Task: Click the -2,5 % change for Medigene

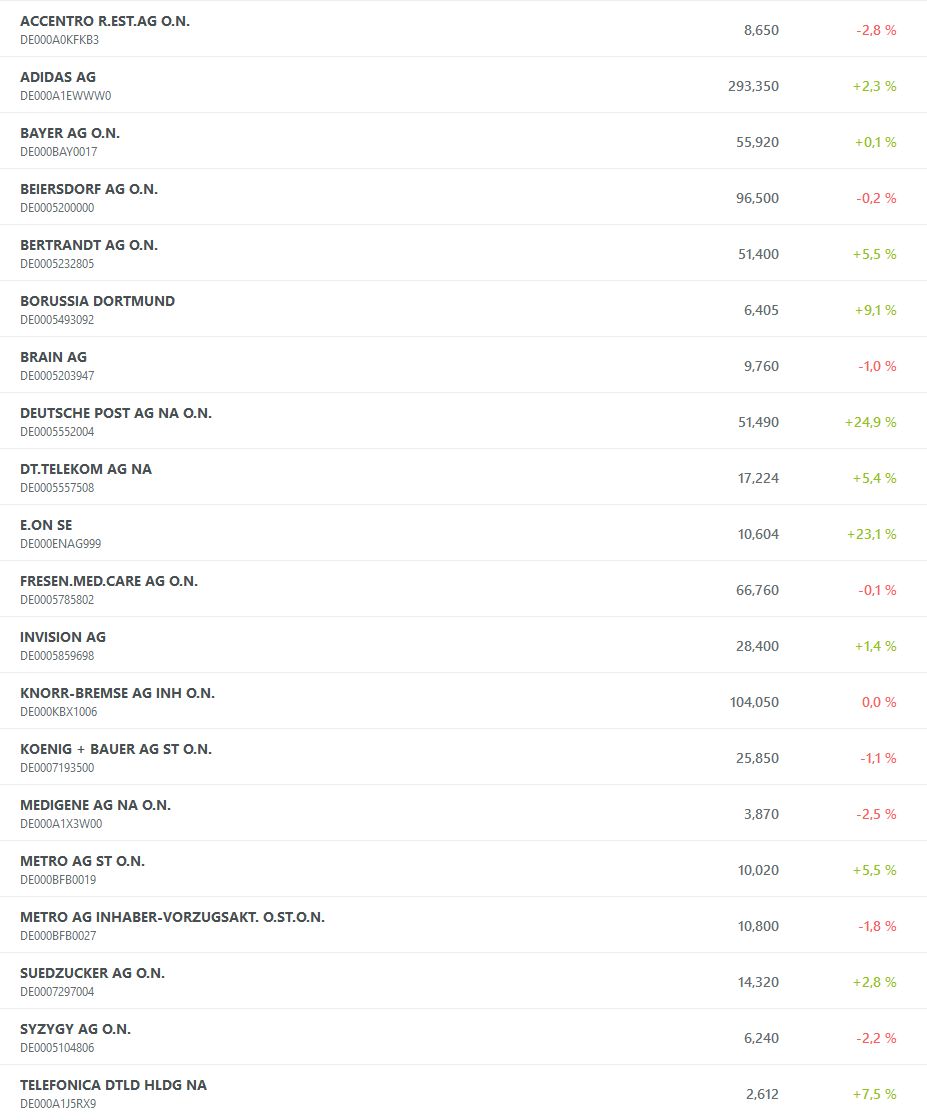Action: (x=876, y=814)
